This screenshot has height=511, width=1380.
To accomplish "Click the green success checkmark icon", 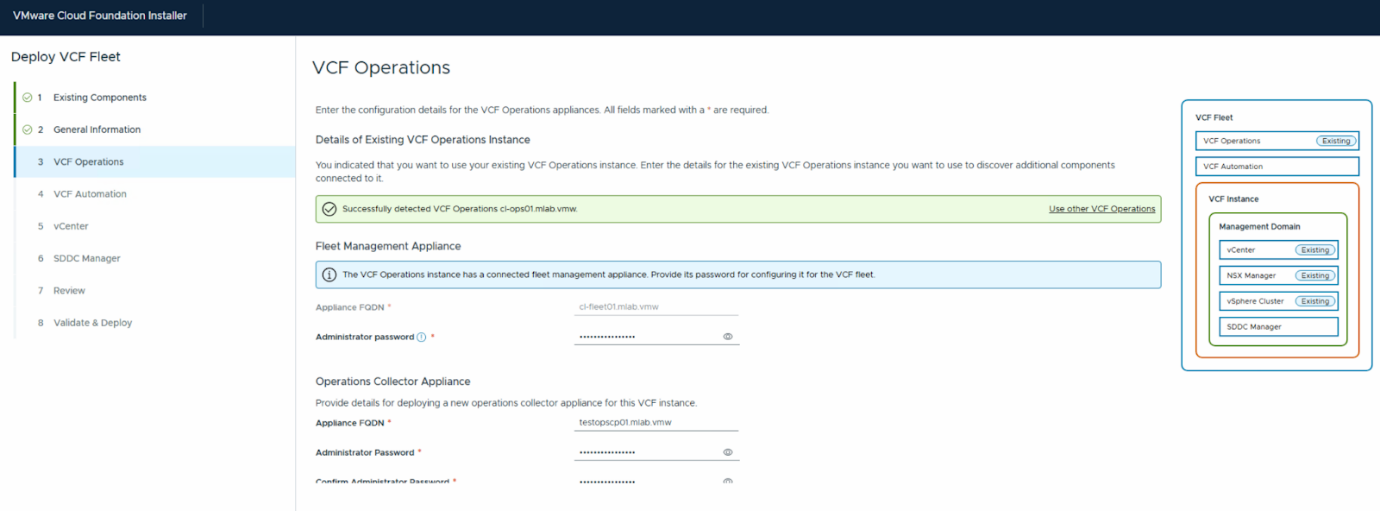I will click(329, 209).
